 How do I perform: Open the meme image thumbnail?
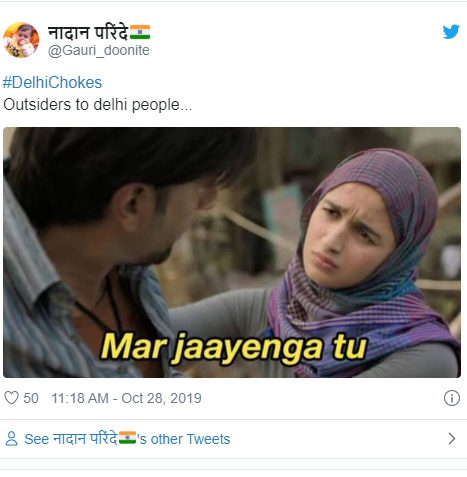(232, 252)
